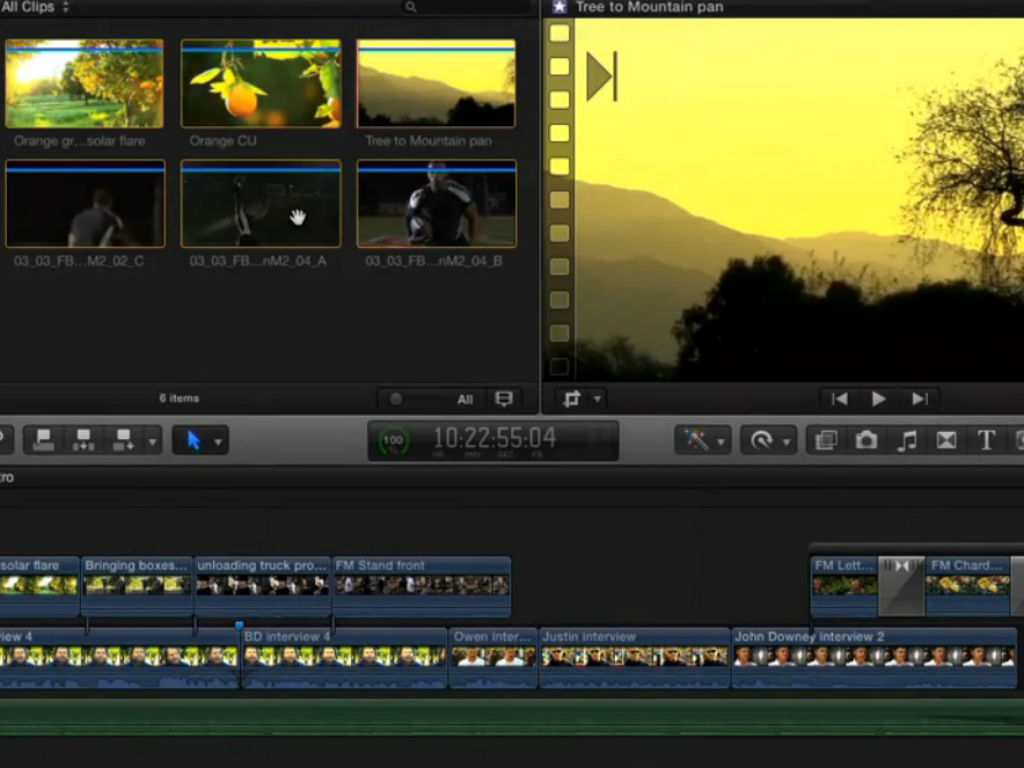Click the insert clip edit icon
The image size is (1024, 768).
(84, 440)
